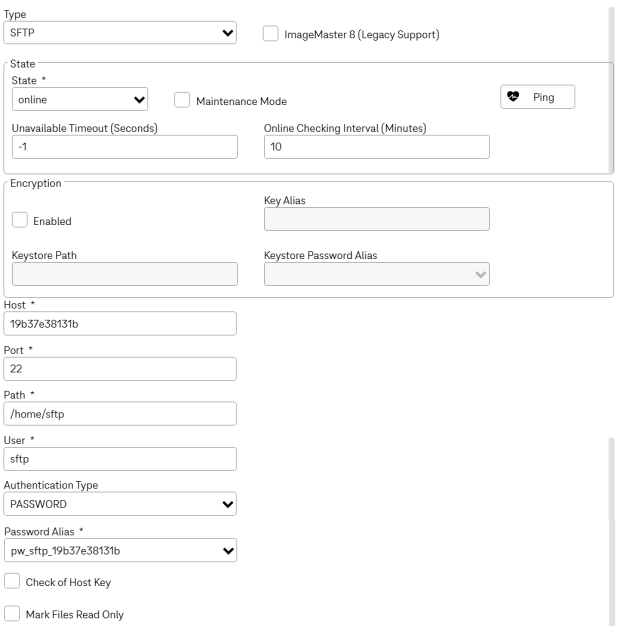Open the Type dropdown showing SFTP
617x626 pixels.
(x=120, y=33)
